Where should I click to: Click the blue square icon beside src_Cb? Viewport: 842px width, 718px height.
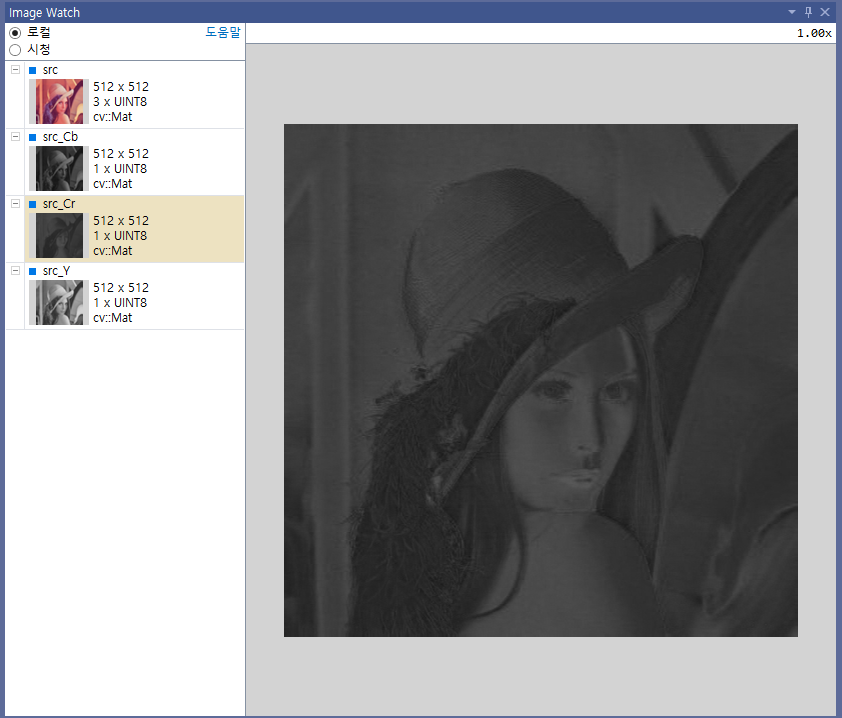click(x=32, y=137)
